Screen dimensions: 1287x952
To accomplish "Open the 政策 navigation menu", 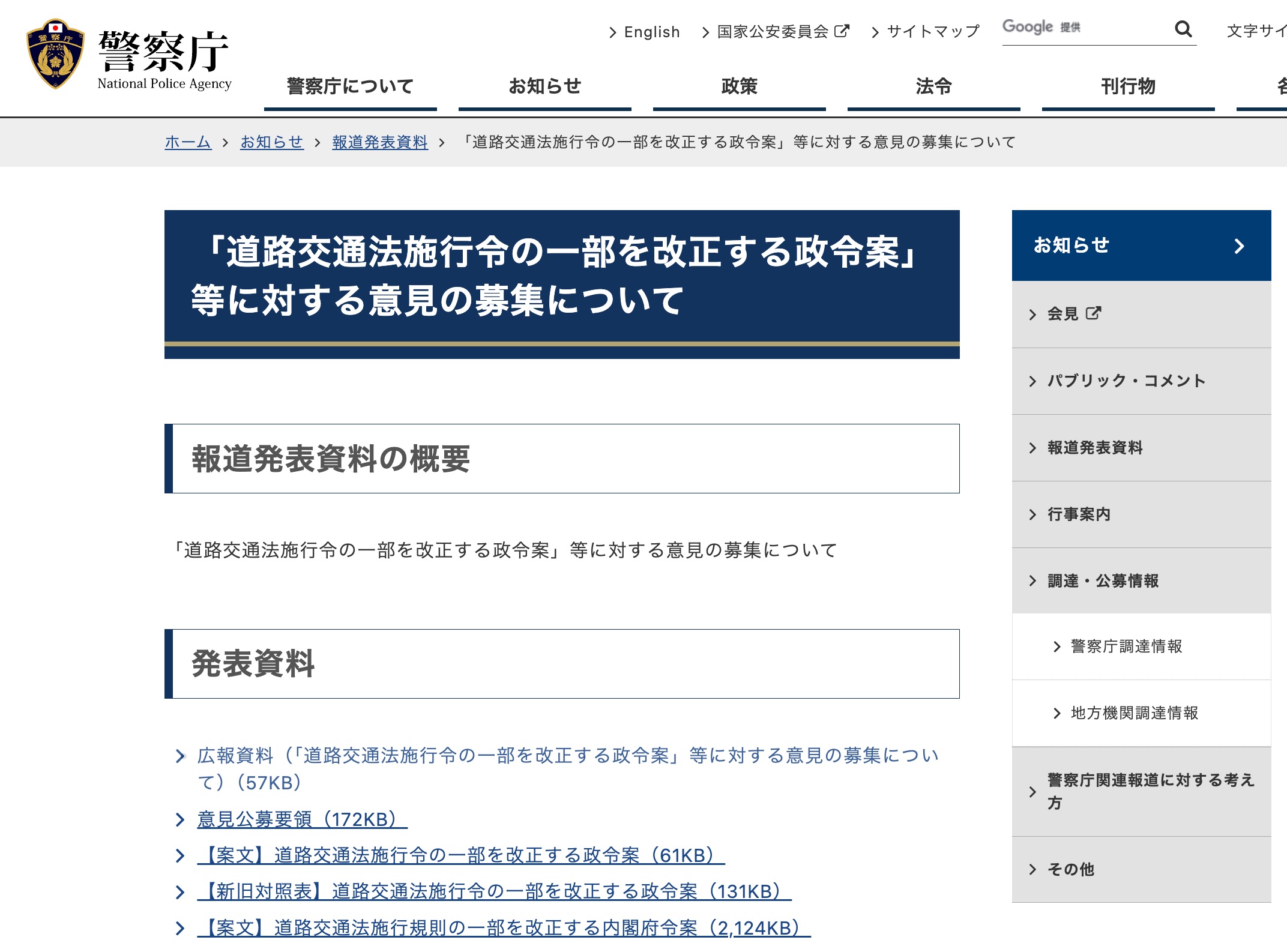I will [739, 86].
